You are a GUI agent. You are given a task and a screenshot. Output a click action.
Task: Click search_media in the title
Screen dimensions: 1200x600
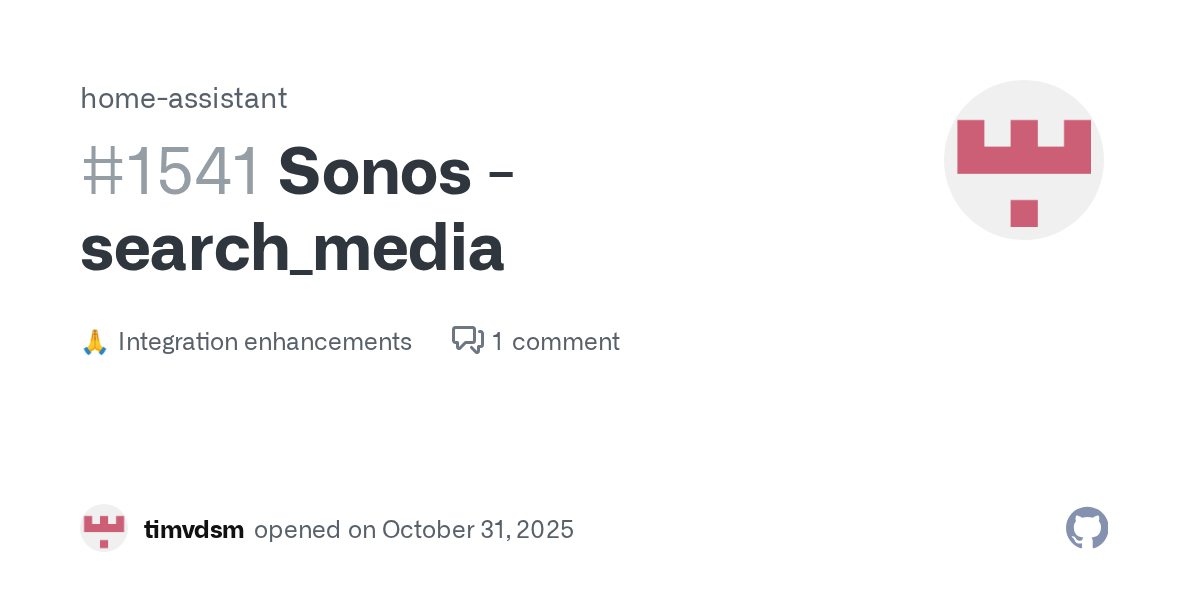292,249
